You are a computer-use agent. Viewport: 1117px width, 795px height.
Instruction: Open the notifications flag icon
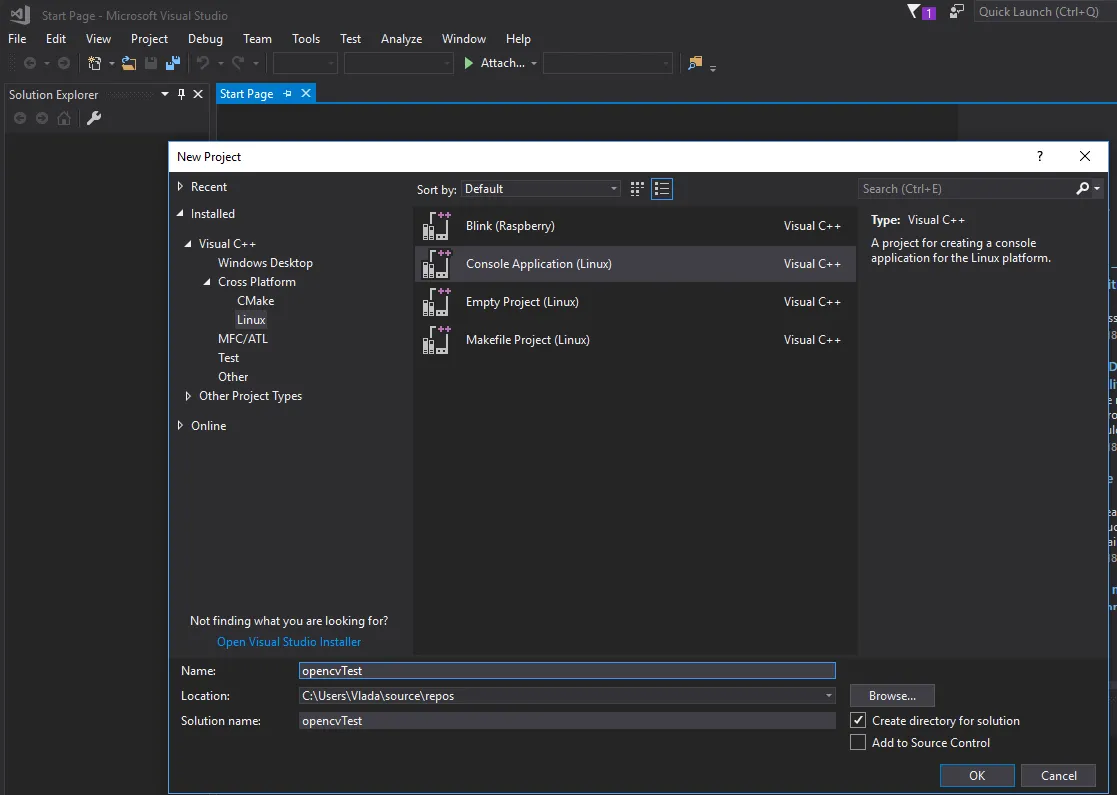914,11
